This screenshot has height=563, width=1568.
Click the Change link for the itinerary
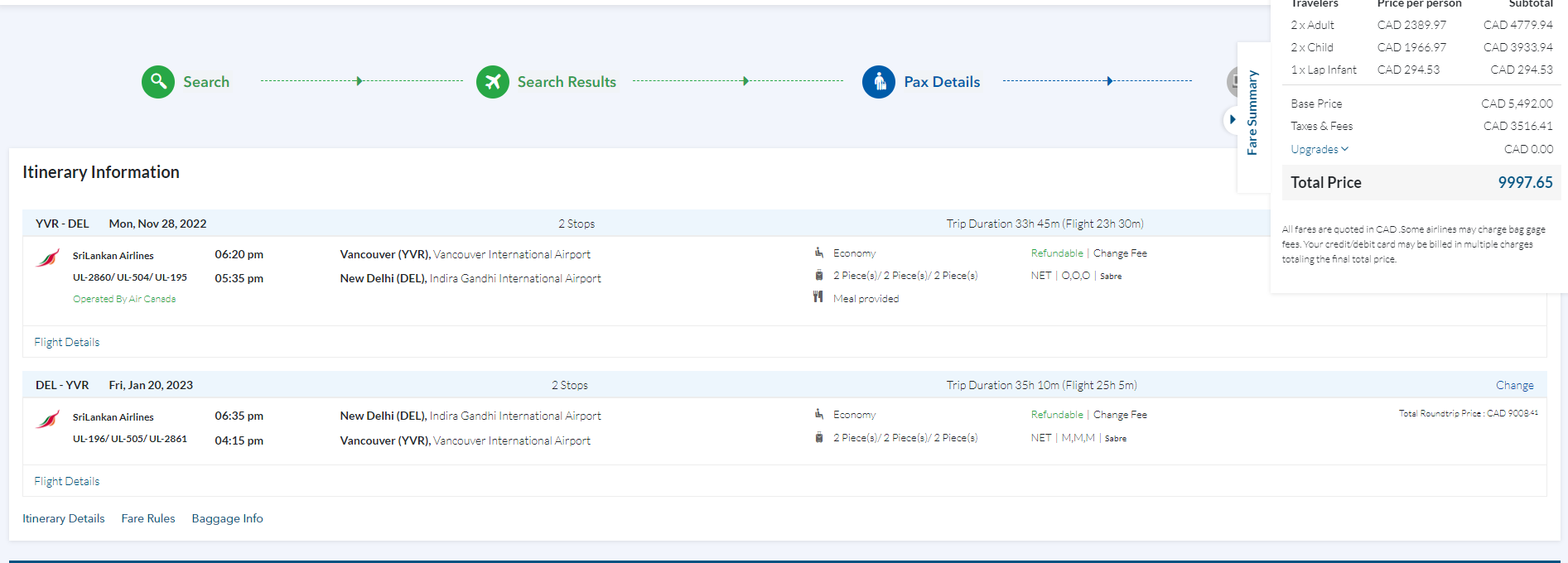click(1514, 385)
